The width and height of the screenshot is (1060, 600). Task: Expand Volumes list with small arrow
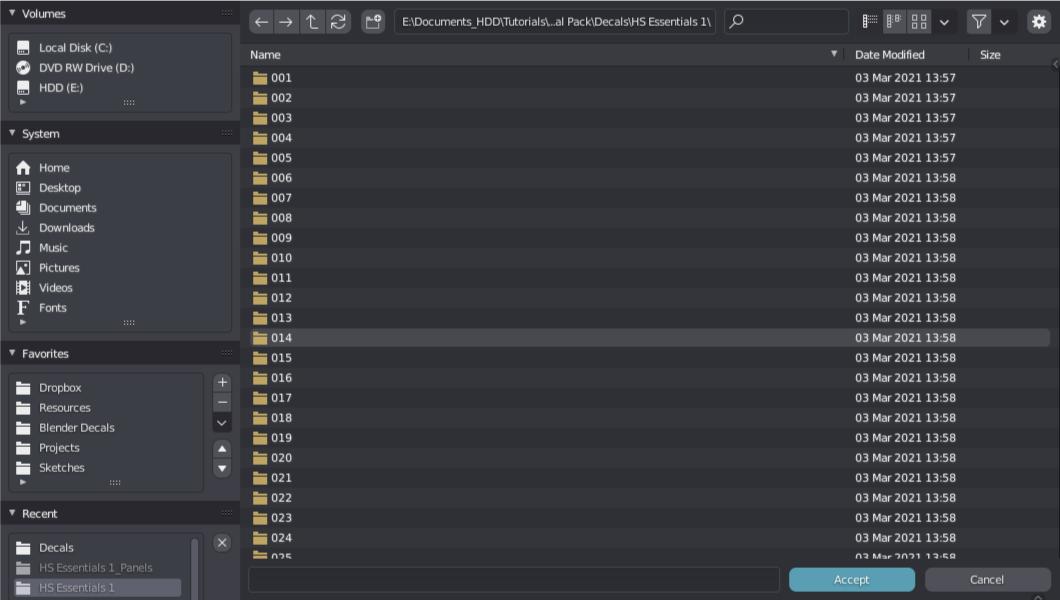pyautogui.click(x=23, y=102)
